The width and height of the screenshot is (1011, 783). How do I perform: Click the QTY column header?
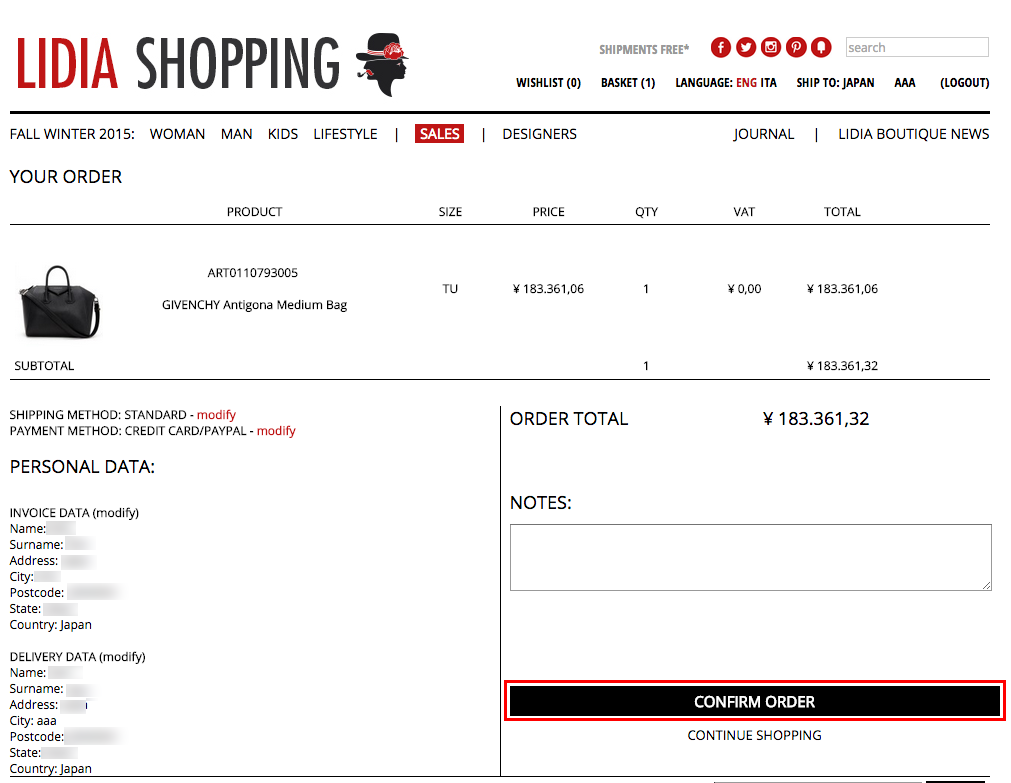[x=646, y=212]
